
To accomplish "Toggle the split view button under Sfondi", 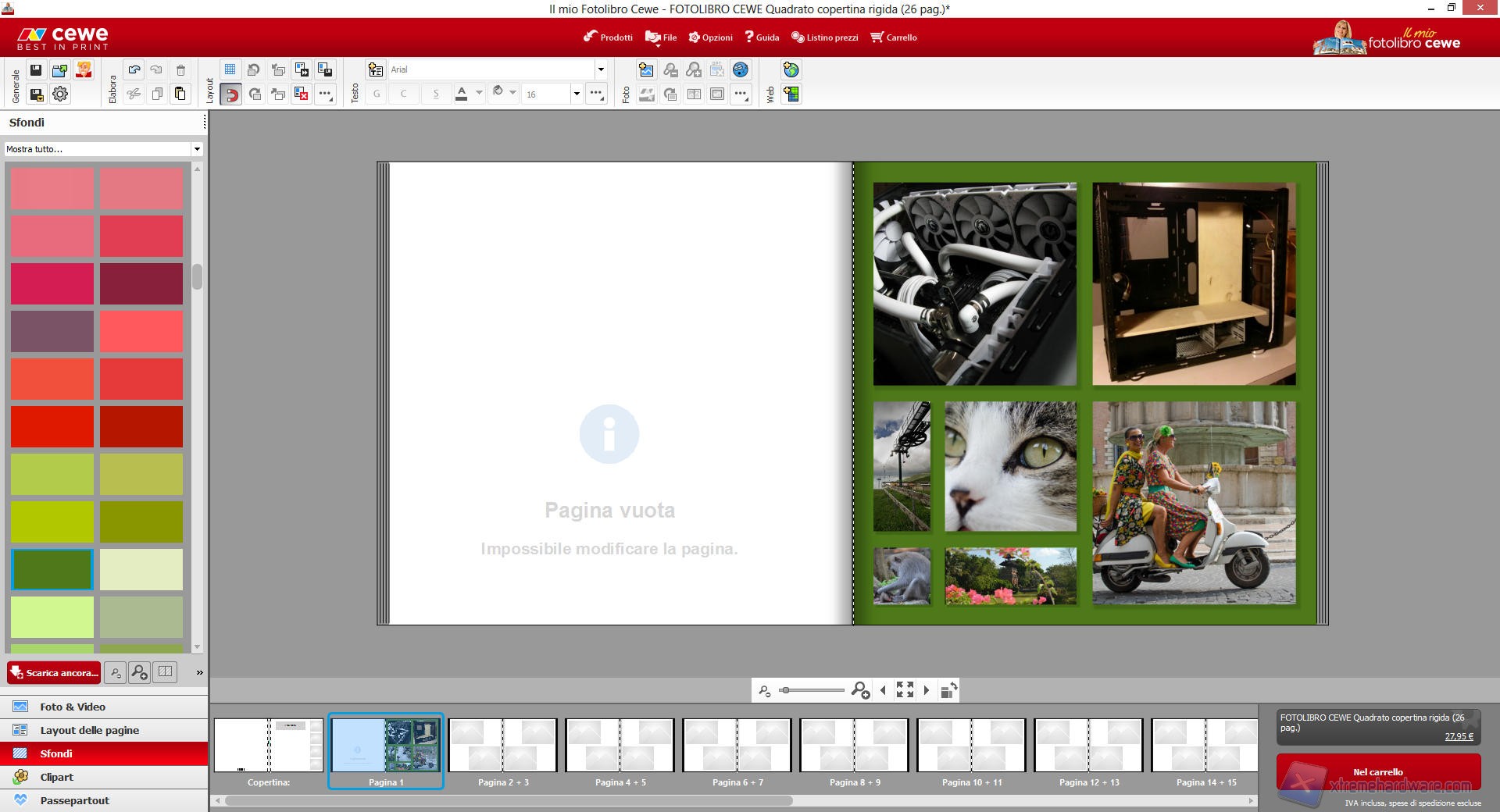I will click(x=165, y=672).
